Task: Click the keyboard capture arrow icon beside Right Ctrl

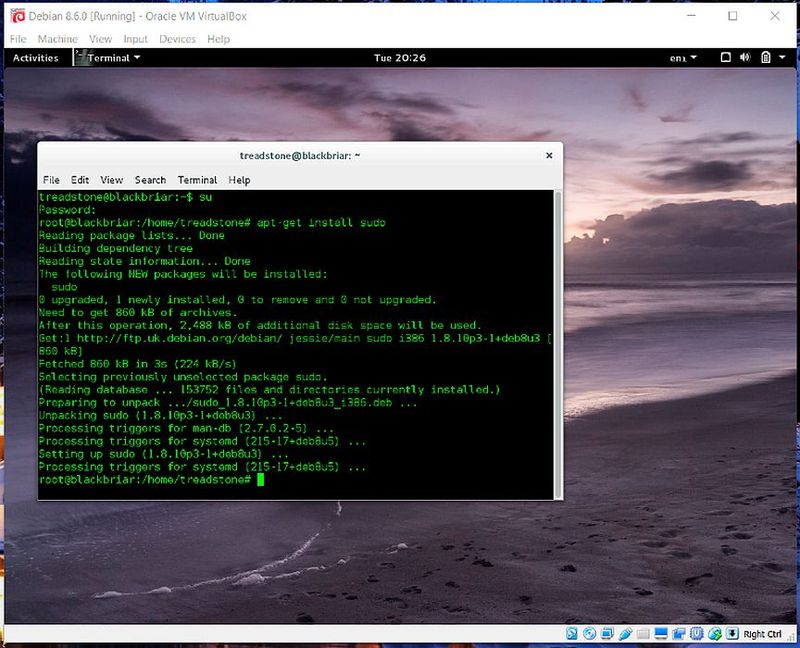Action: tap(732, 634)
